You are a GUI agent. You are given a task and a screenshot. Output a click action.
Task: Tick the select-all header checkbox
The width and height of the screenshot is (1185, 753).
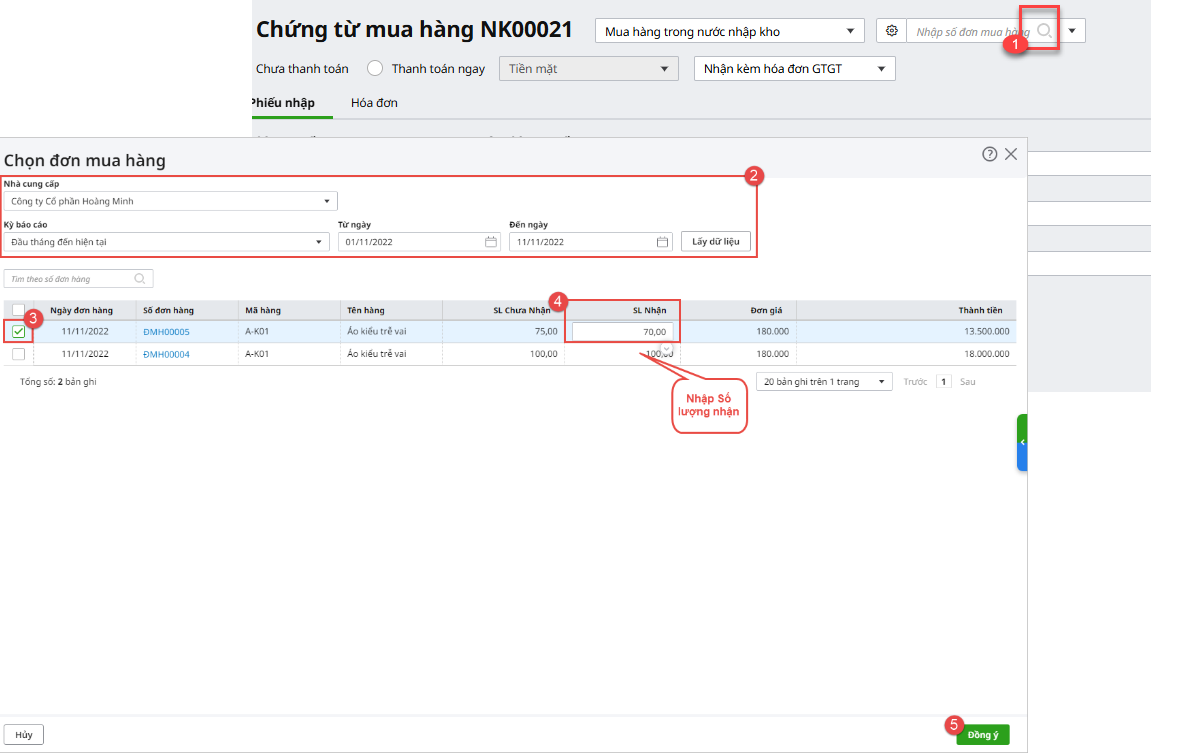click(x=18, y=310)
